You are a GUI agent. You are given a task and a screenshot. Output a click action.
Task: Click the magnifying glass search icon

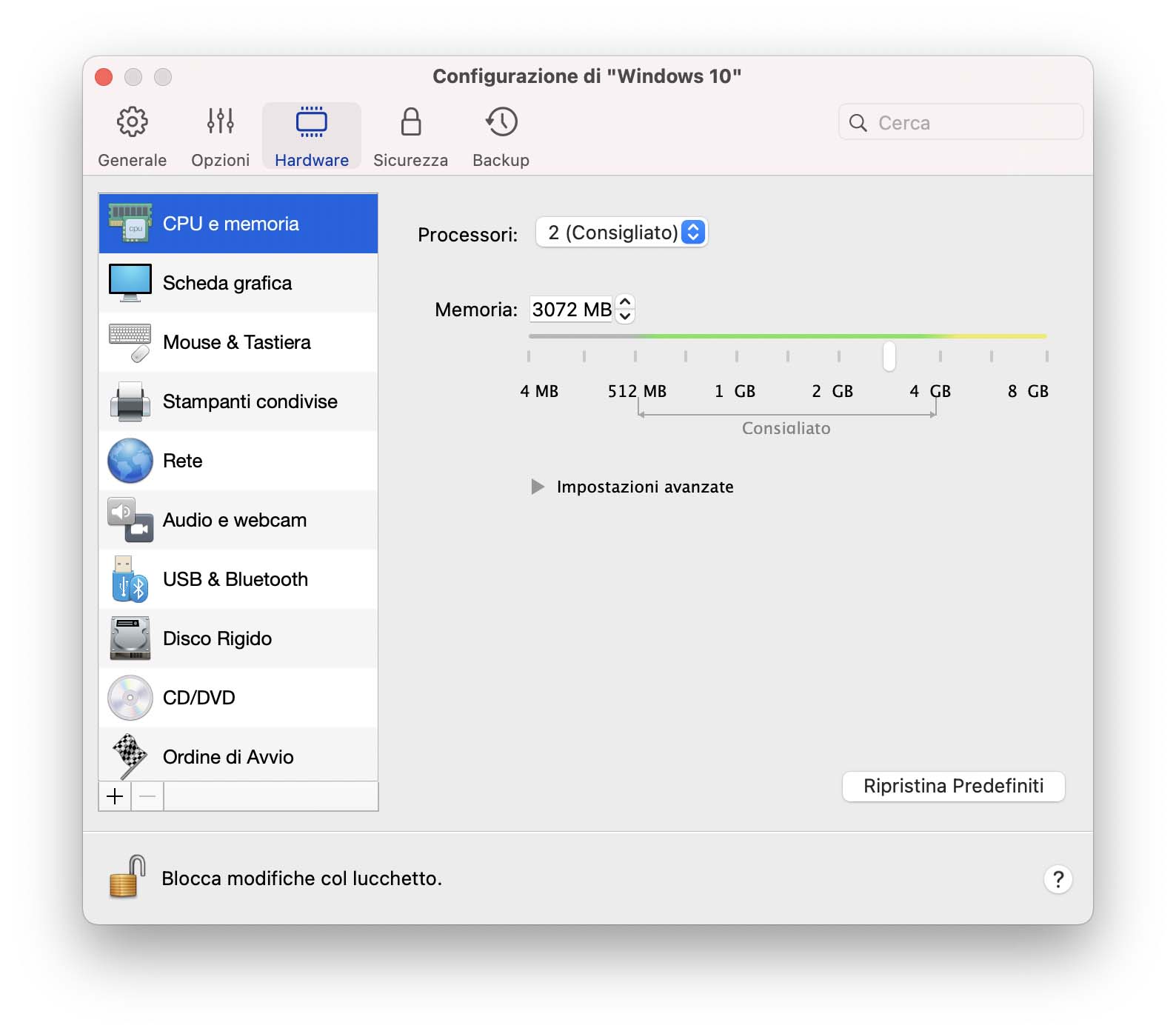pos(858,123)
